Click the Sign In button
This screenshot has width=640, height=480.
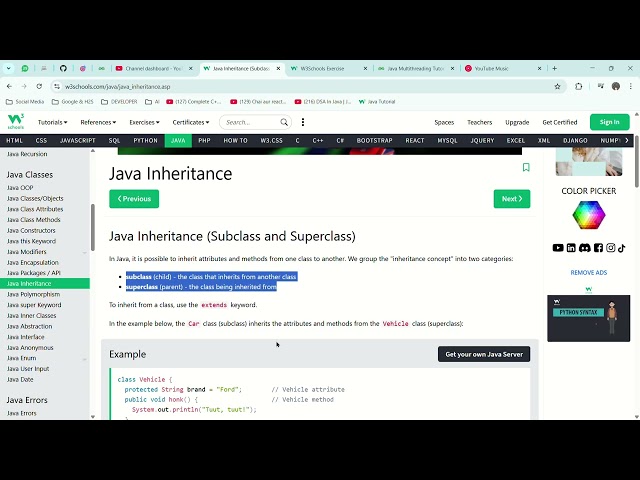[609, 122]
